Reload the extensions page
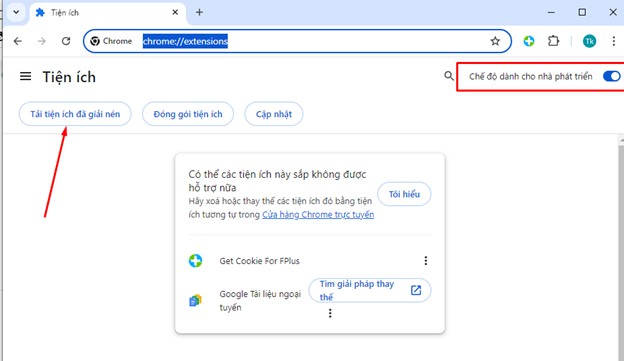This screenshot has height=361, width=624. pos(66,41)
